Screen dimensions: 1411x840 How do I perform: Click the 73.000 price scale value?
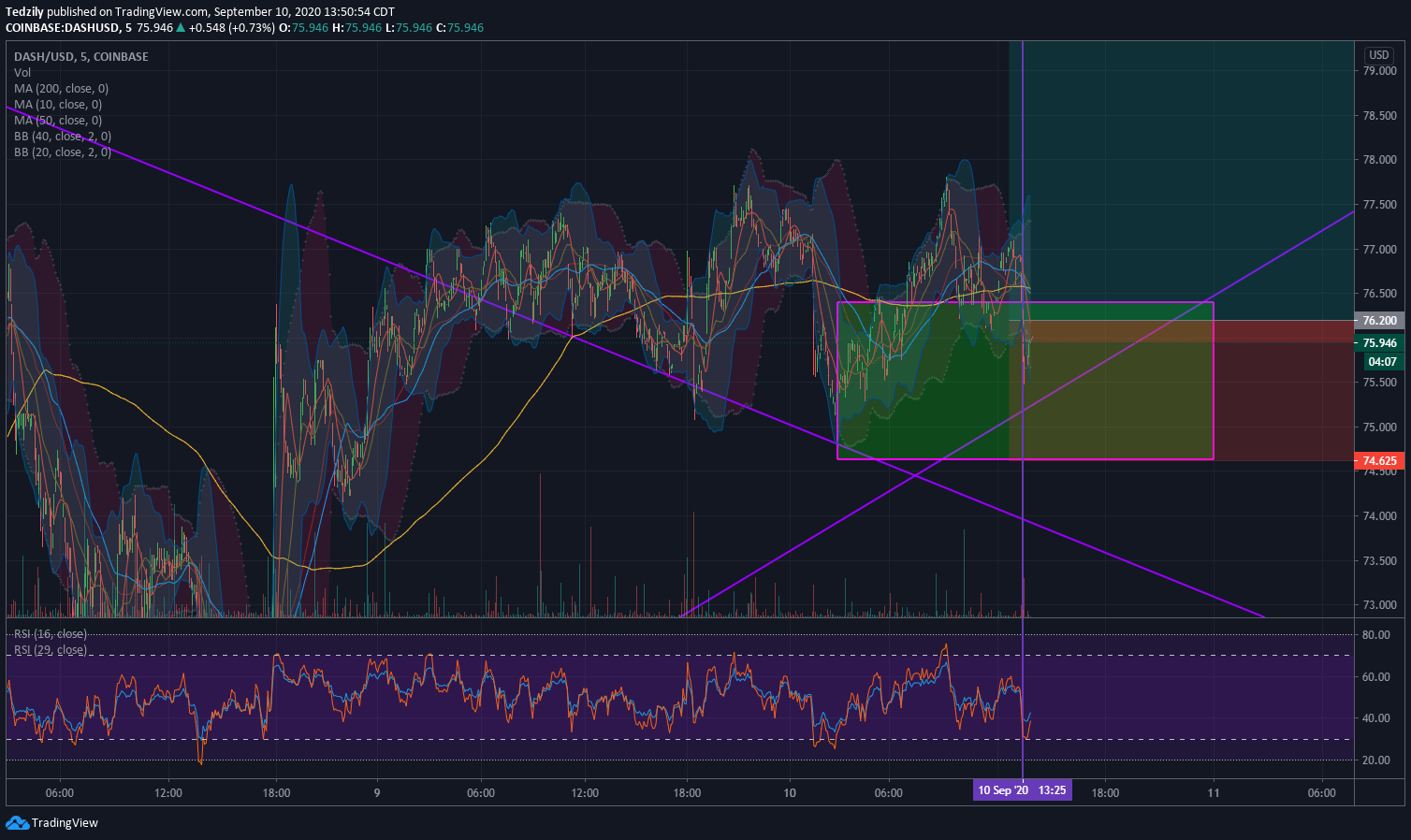click(x=1379, y=605)
